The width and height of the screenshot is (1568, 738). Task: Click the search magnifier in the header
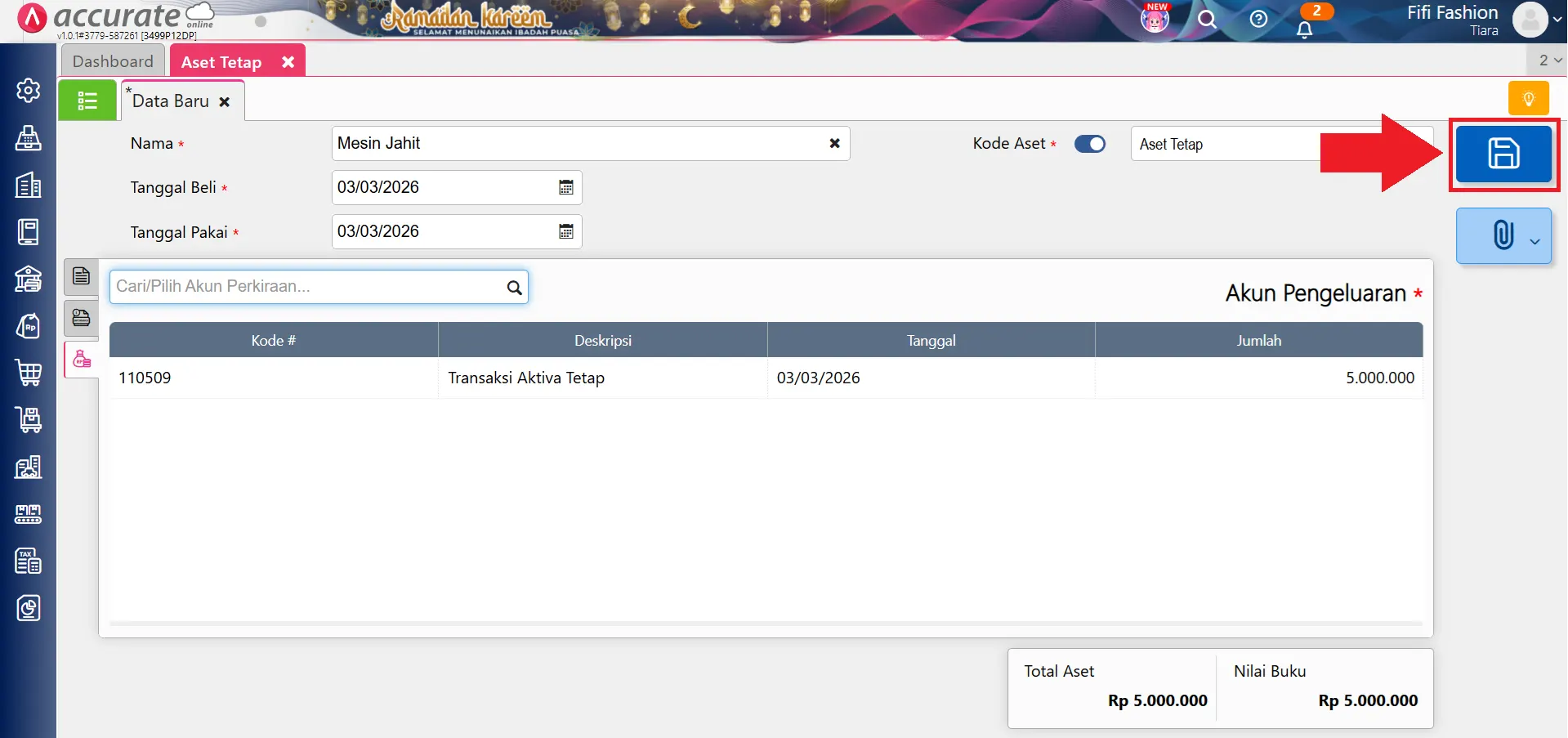click(1207, 20)
